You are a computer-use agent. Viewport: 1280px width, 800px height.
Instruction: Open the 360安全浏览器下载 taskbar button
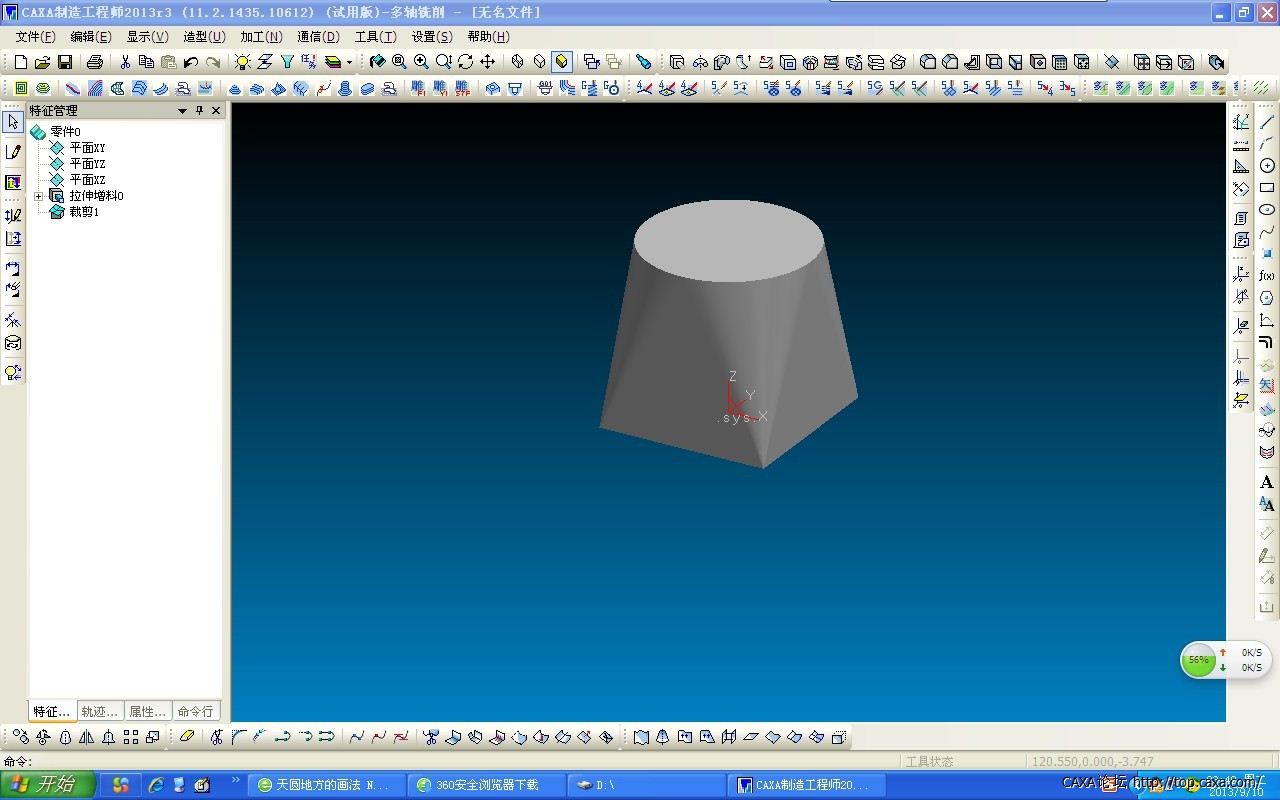click(486, 785)
